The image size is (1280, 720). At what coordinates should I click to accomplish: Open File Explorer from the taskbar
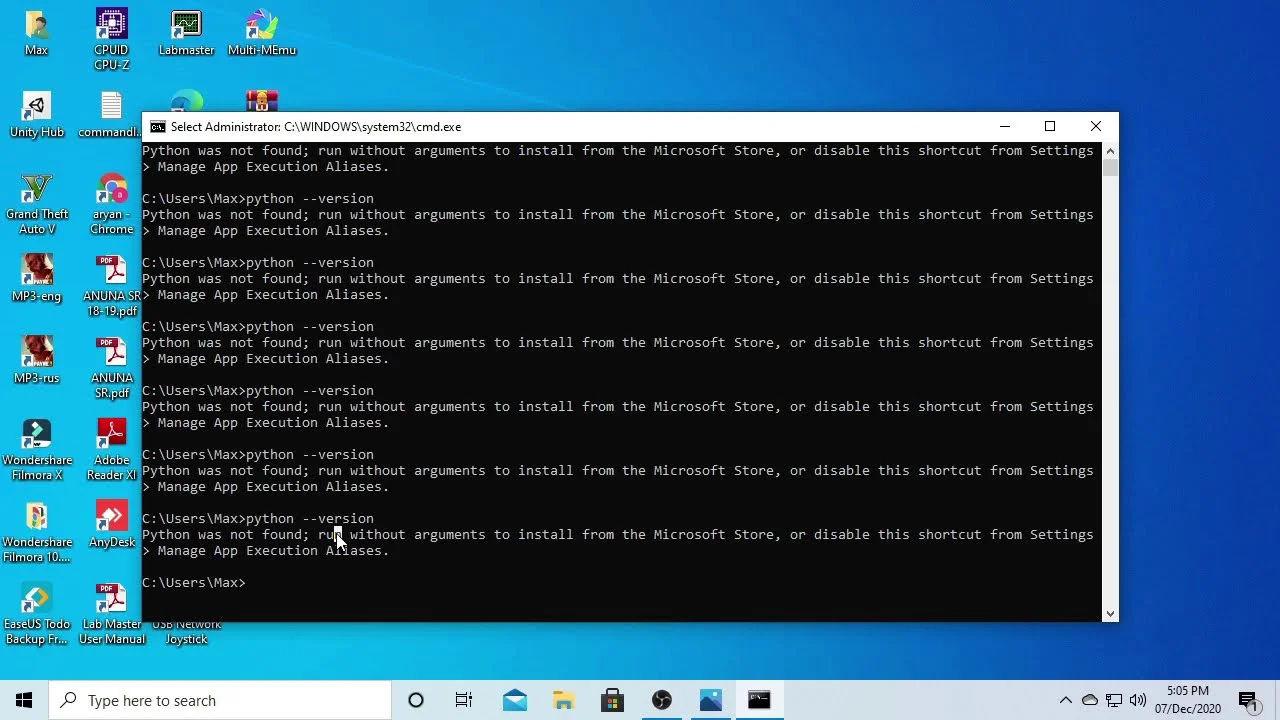coord(563,700)
